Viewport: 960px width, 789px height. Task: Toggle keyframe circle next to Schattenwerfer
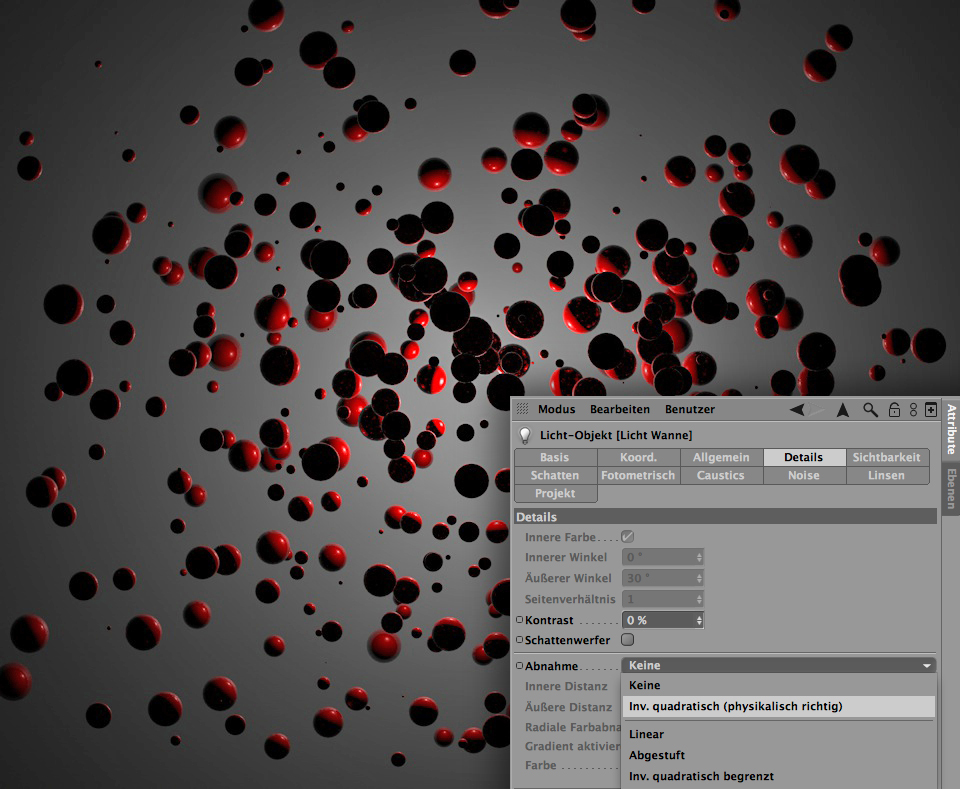pos(519,639)
